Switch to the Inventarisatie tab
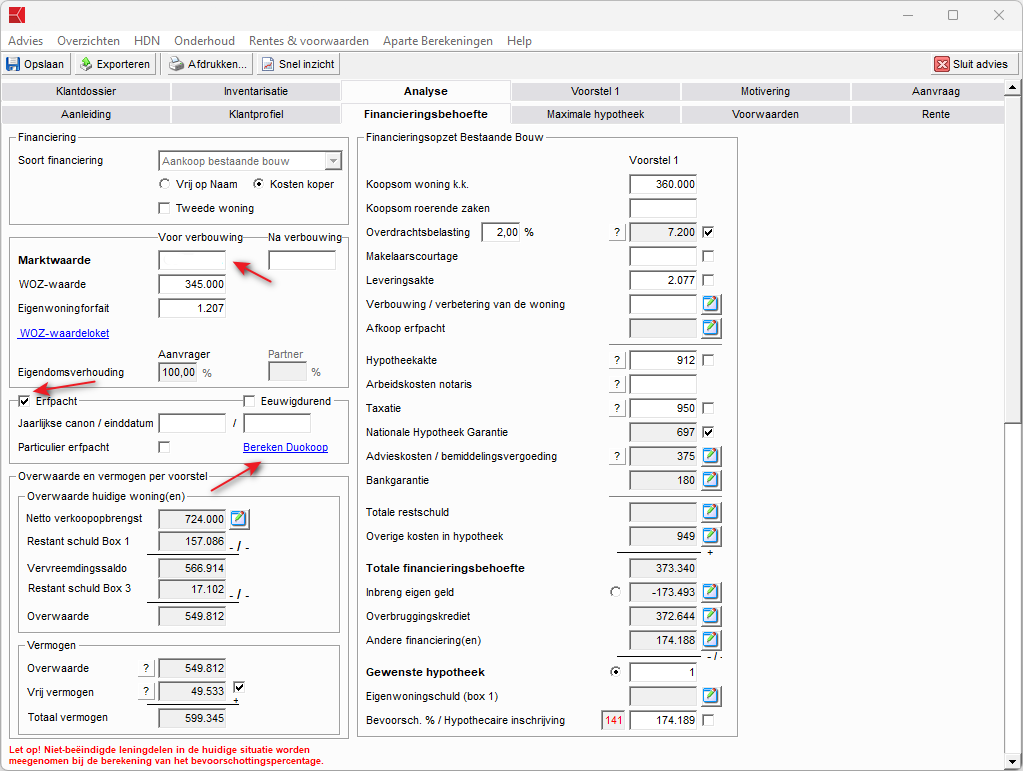1023x771 pixels. click(x=256, y=91)
